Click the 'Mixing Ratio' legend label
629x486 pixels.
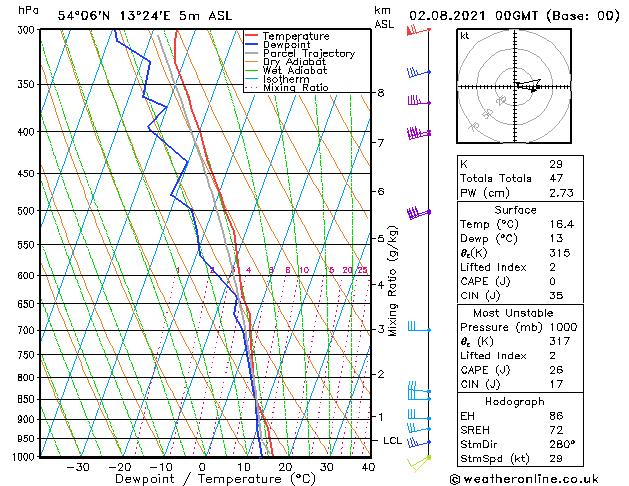click(296, 87)
